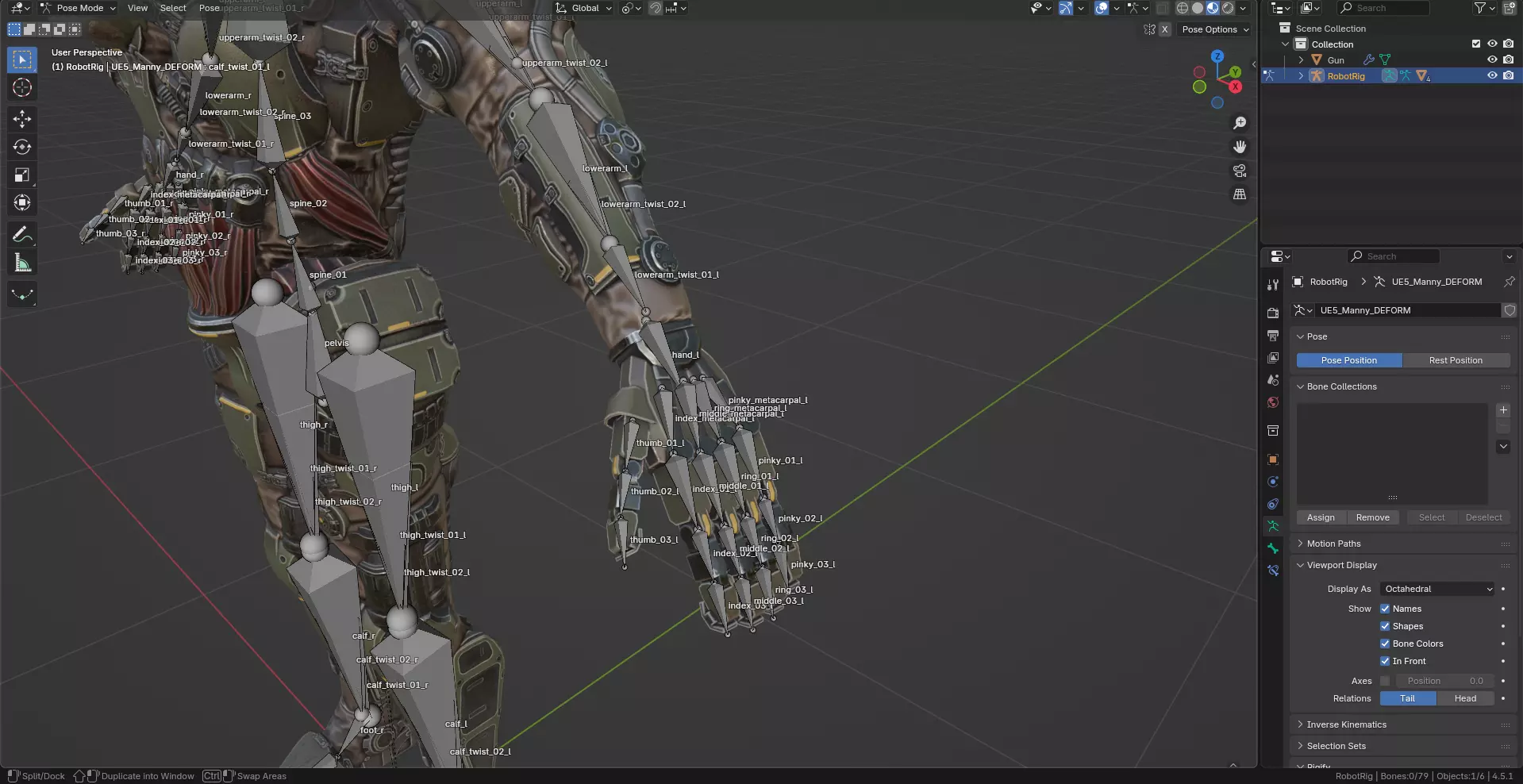Screen dimensions: 1523x784
Task: Open the Bone Constraints properties tab
Action: click(x=1273, y=571)
